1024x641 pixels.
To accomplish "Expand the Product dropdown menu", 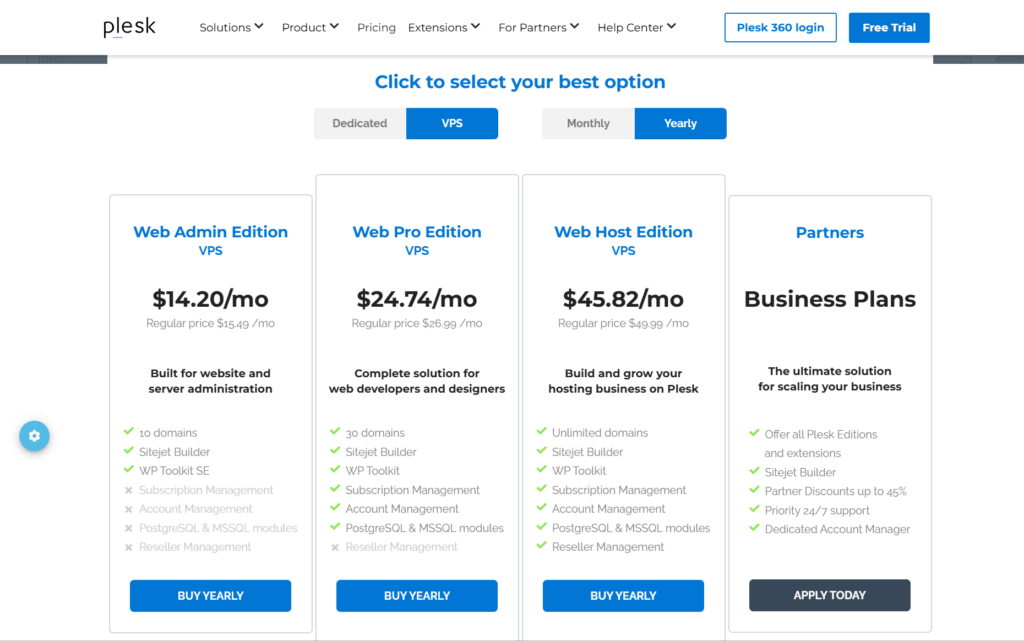I will [310, 27].
